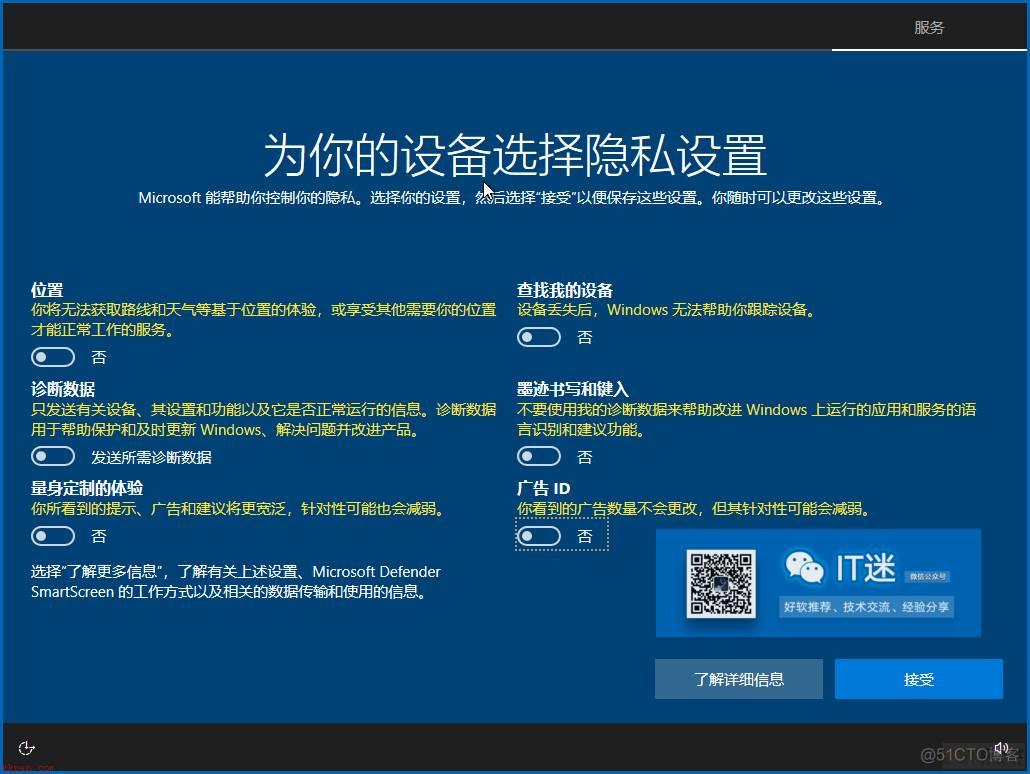This screenshot has width=1030, height=774.
Task: Click the 广告 ID heading
Action: pos(544,488)
